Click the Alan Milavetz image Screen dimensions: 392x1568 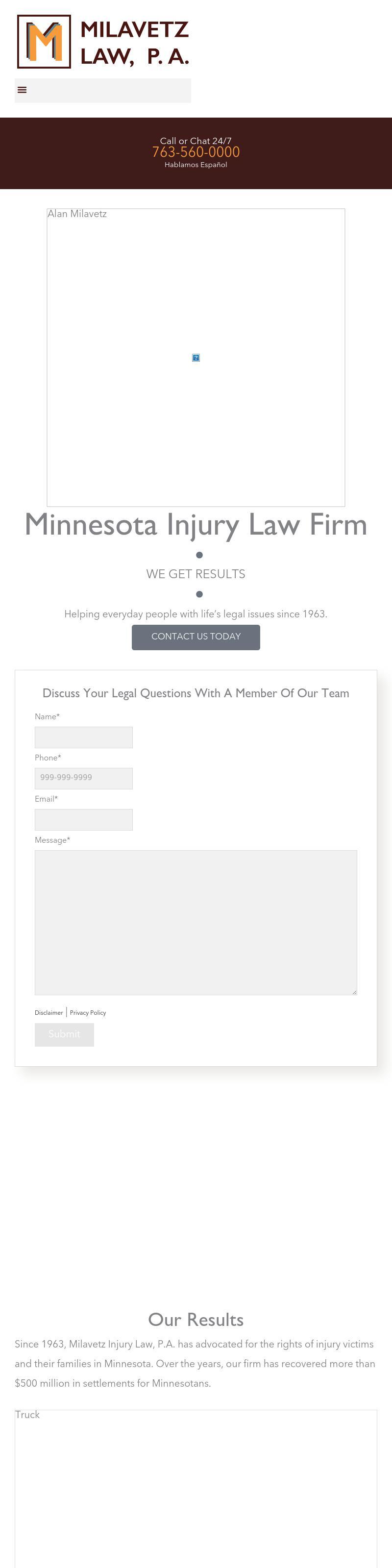[196, 358]
